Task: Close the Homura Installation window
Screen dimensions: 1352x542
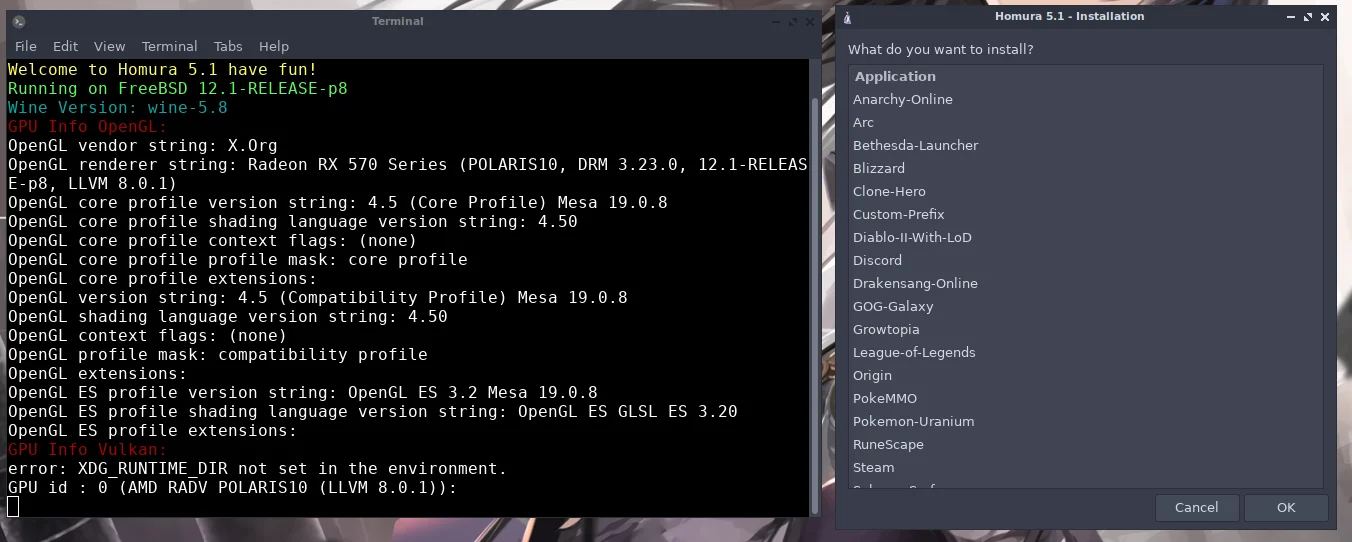Action: pyautogui.click(x=1326, y=17)
